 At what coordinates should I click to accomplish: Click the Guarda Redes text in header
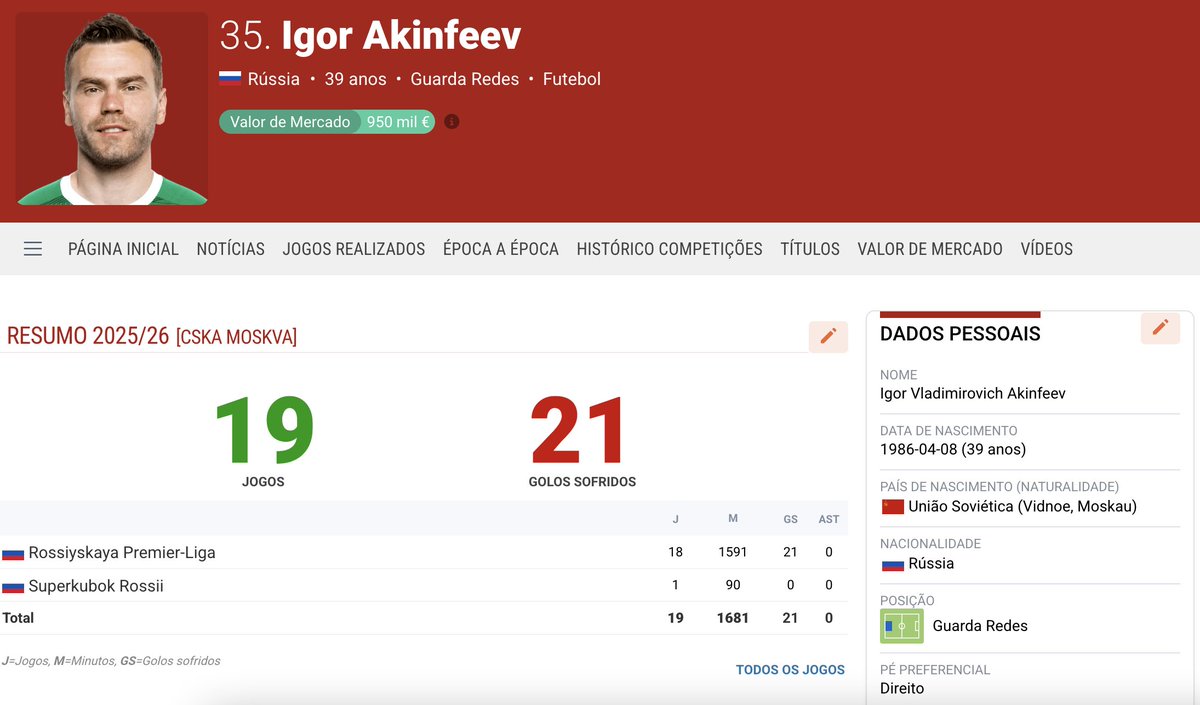[465, 79]
